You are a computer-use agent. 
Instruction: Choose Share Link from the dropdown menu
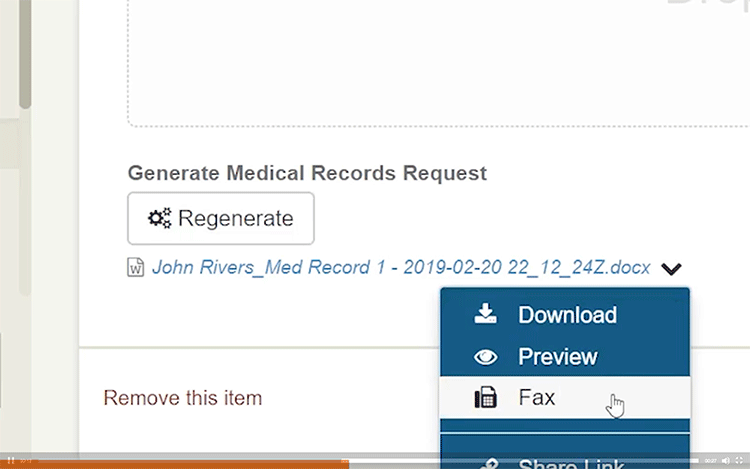coord(565,460)
